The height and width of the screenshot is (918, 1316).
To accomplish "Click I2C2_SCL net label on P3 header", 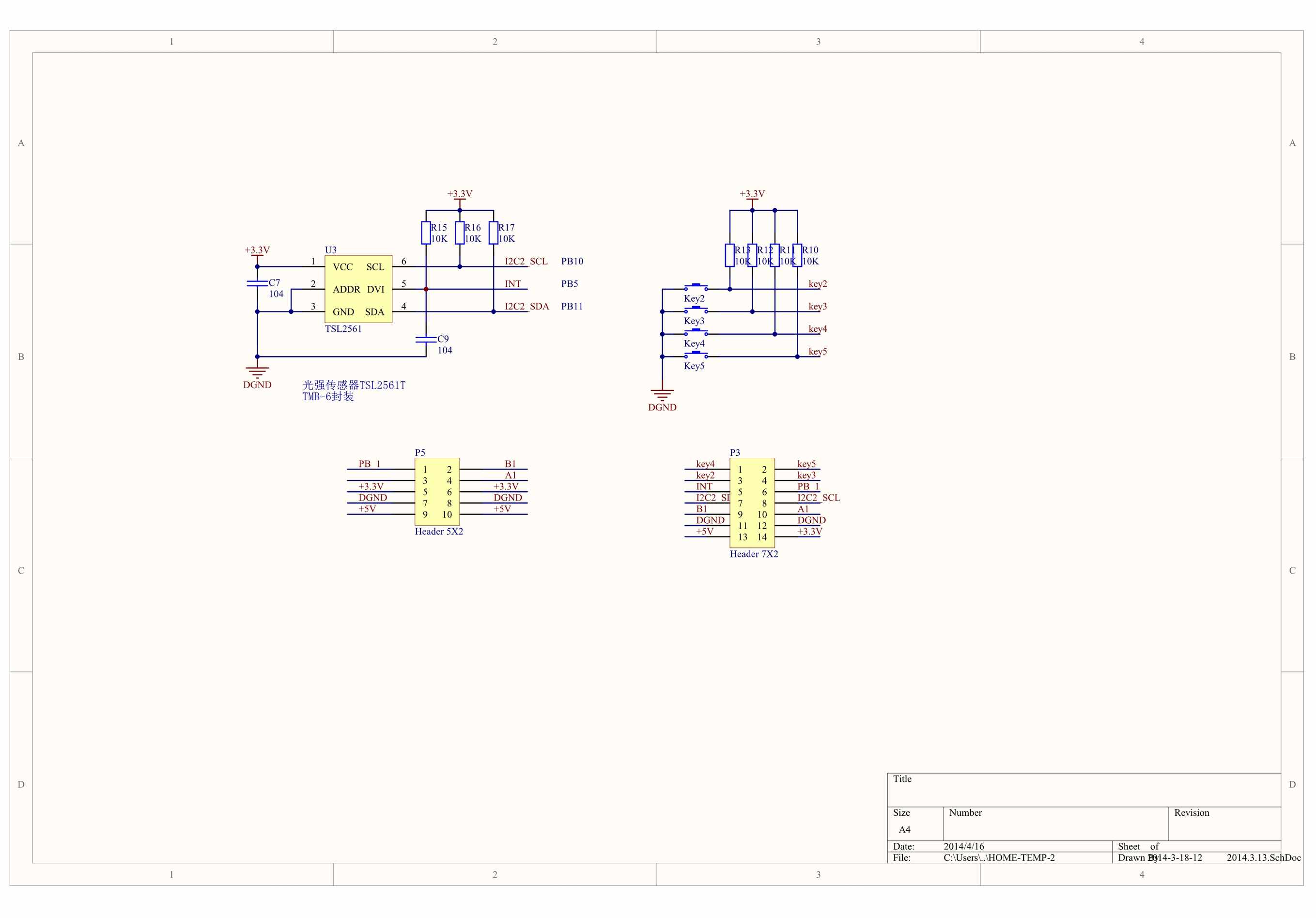I will tap(819, 498).
